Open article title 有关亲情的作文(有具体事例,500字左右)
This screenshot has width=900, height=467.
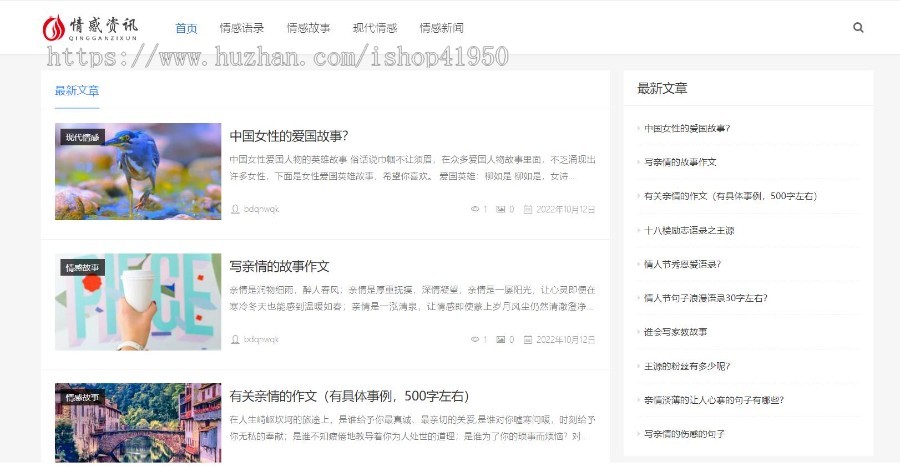pos(349,396)
